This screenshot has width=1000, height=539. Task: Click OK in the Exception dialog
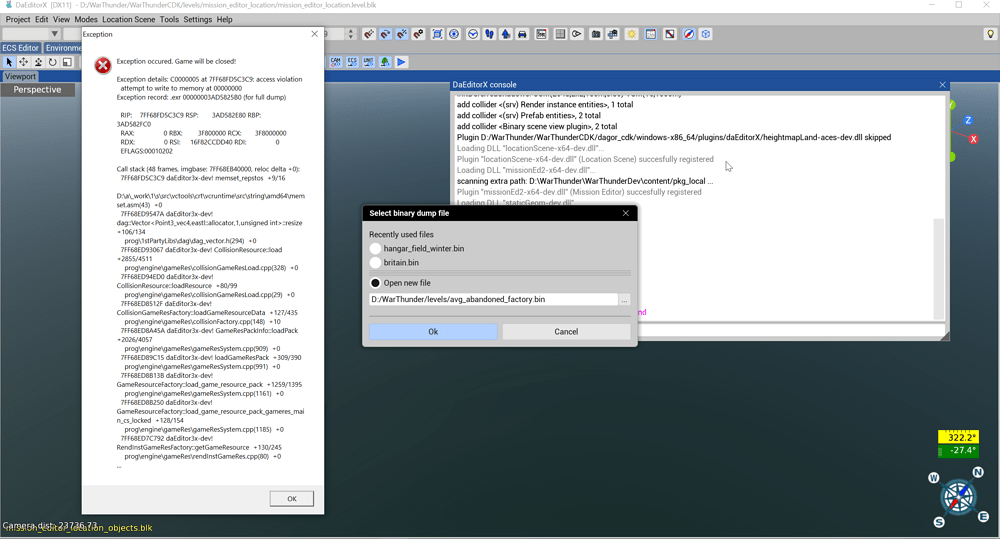(x=291, y=499)
